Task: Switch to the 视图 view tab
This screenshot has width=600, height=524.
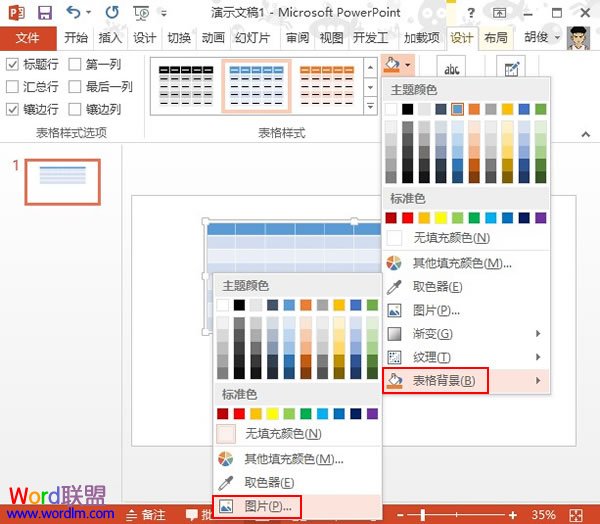Action: pos(331,38)
